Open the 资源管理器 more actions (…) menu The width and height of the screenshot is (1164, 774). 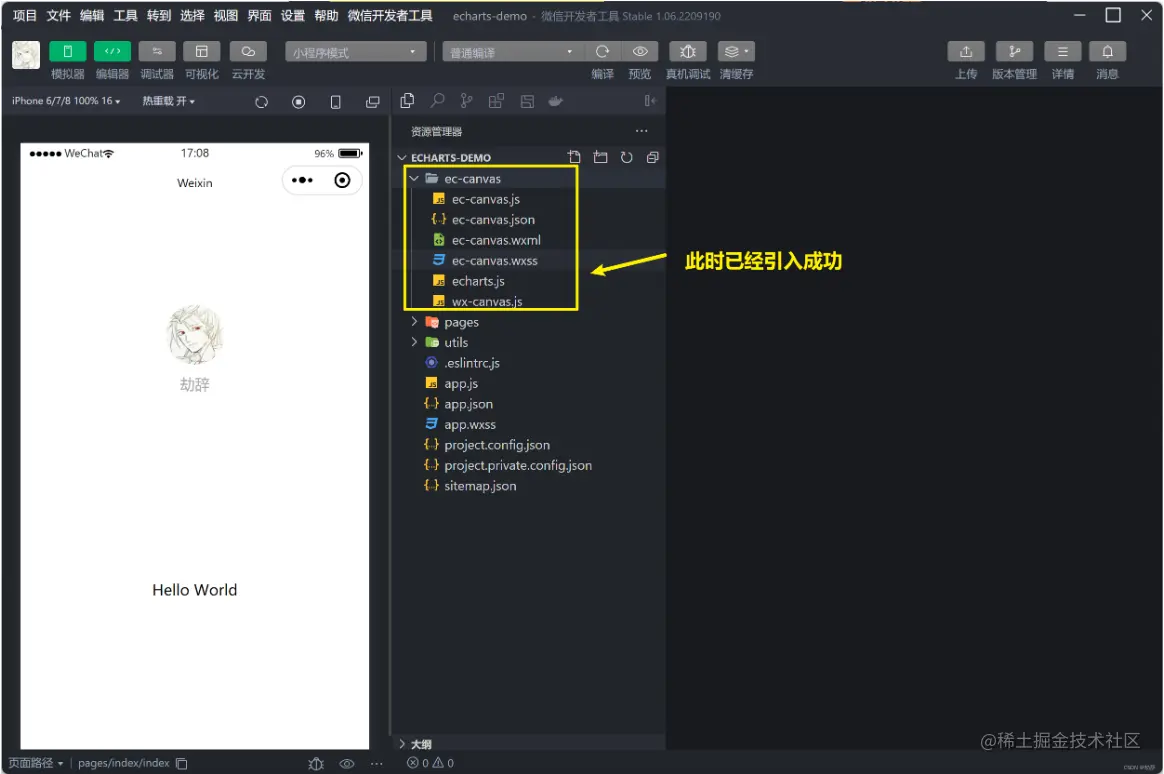tap(641, 131)
